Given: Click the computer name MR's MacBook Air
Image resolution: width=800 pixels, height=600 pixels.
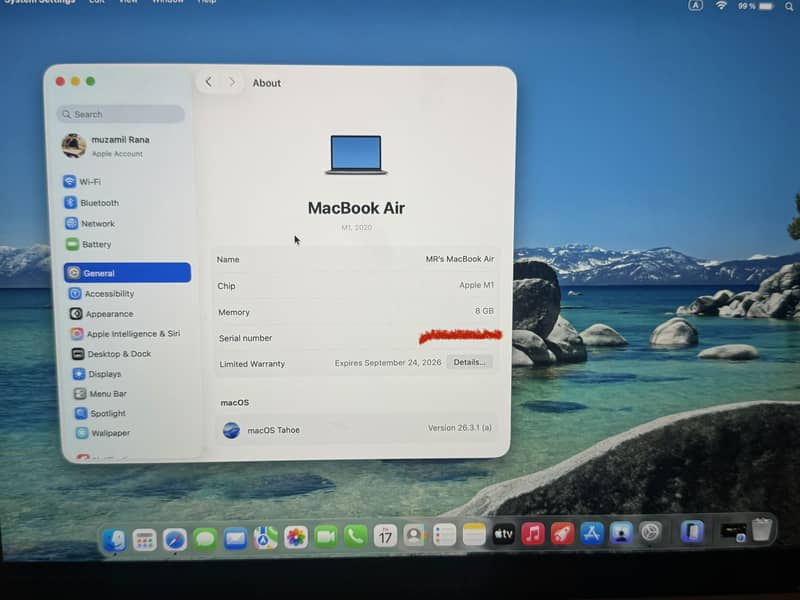Looking at the screenshot, I should (x=460, y=259).
